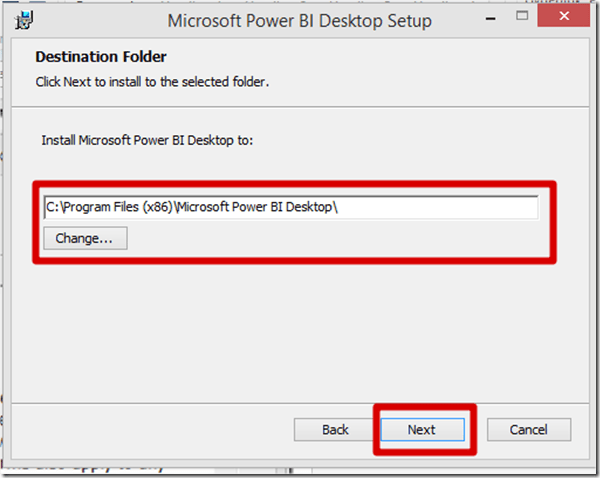Cancel the Power BI Desktop setup

(529, 429)
